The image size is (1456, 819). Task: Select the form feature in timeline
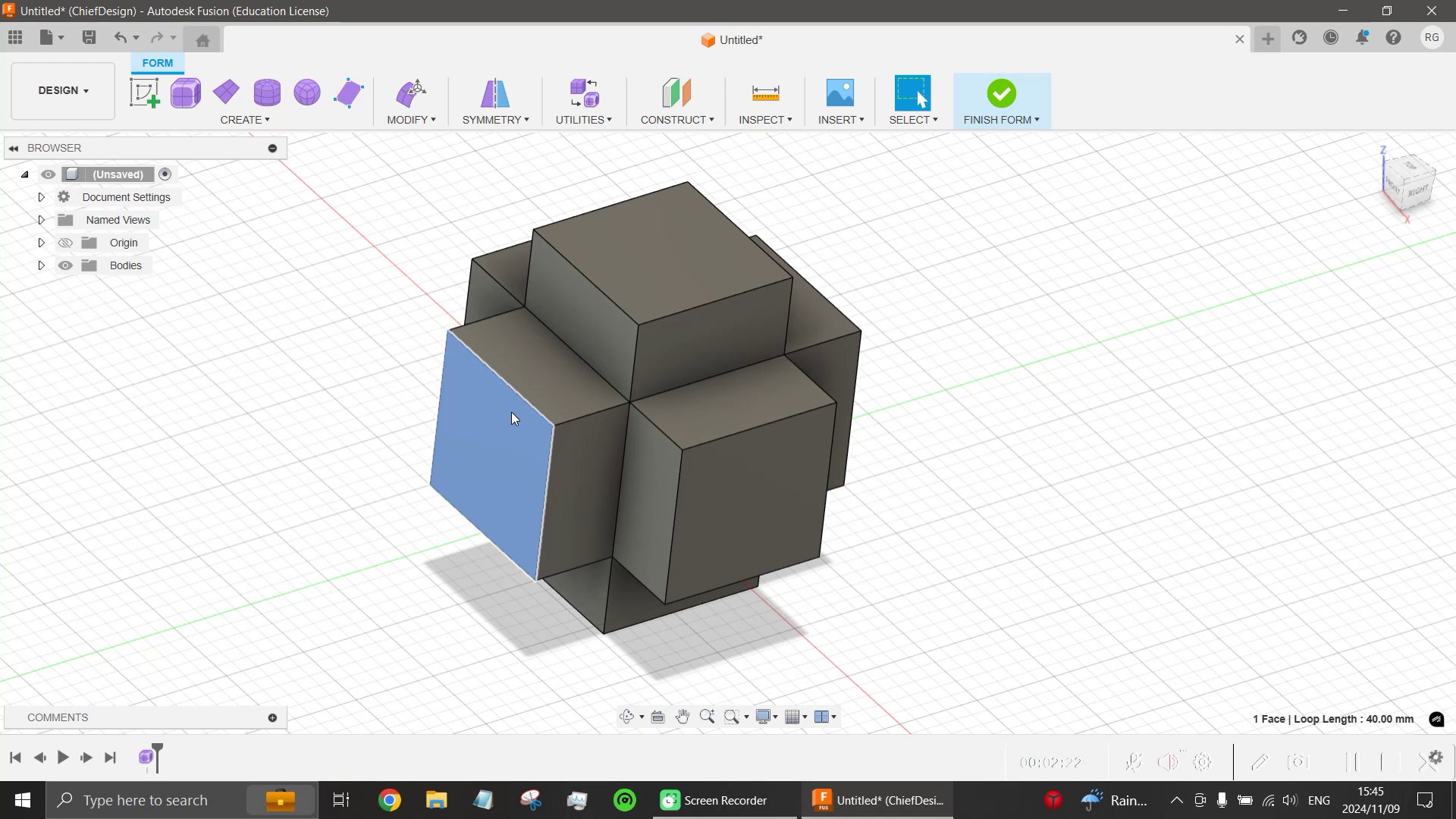pyautogui.click(x=146, y=757)
